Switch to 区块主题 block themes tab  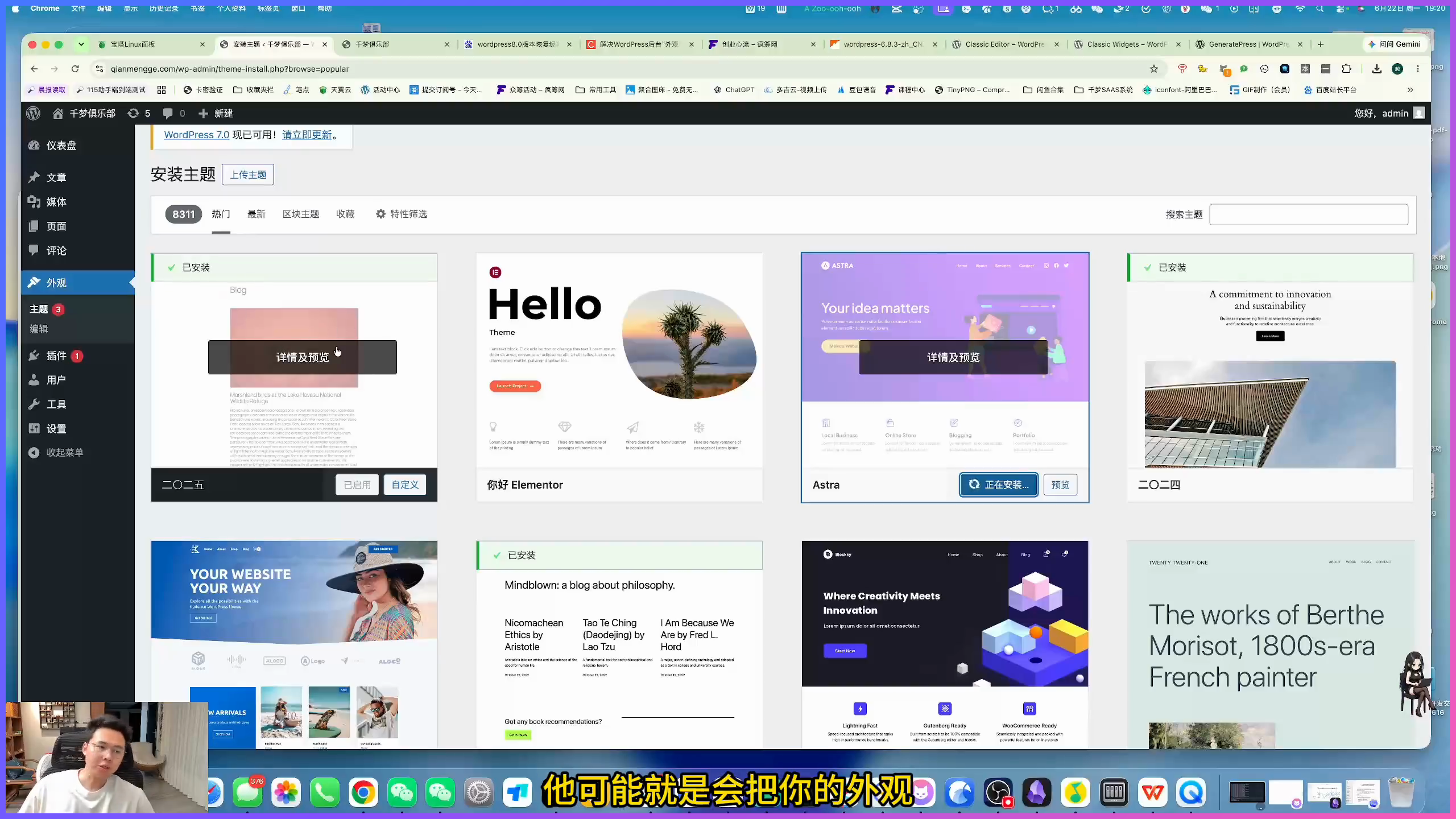coord(301,214)
